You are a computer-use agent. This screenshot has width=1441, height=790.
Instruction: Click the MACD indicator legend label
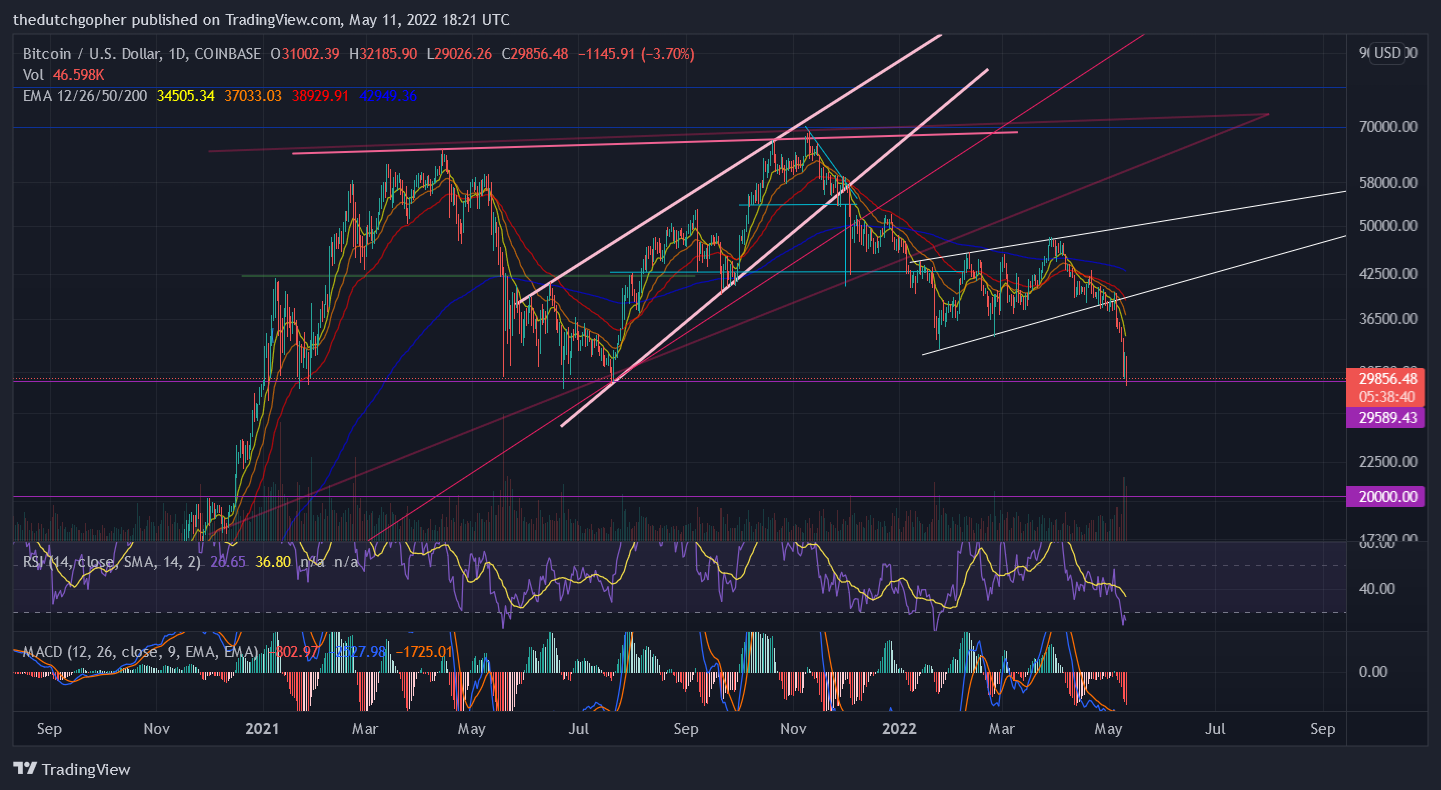click(141, 652)
